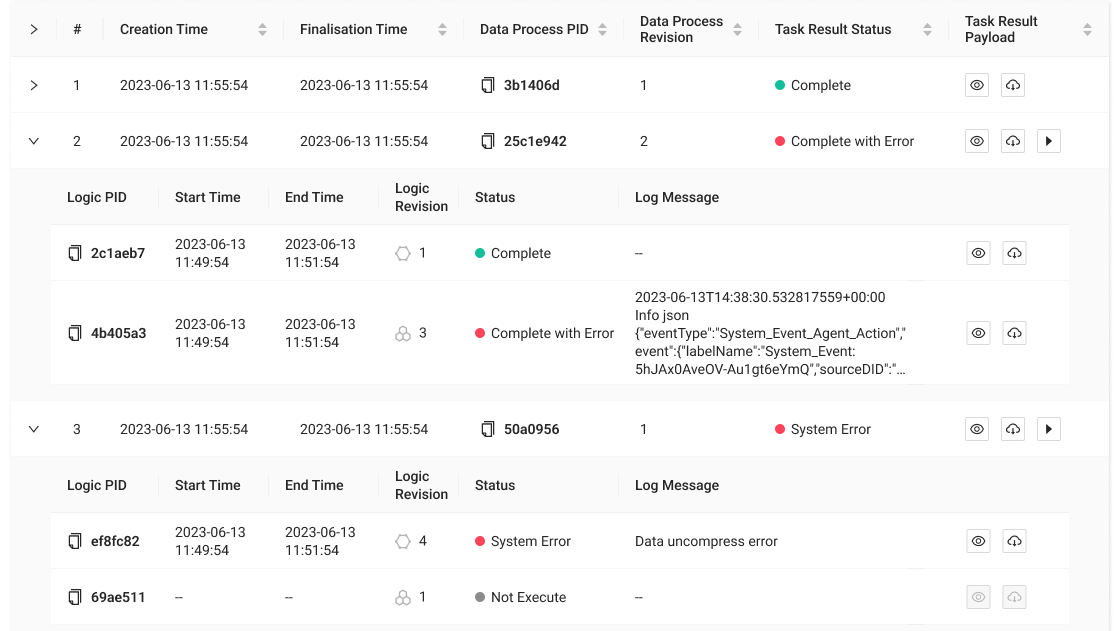The height and width of the screenshot is (631, 1114).
Task: Sort by Finalisation Time column
Action: (x=442, y=30)
